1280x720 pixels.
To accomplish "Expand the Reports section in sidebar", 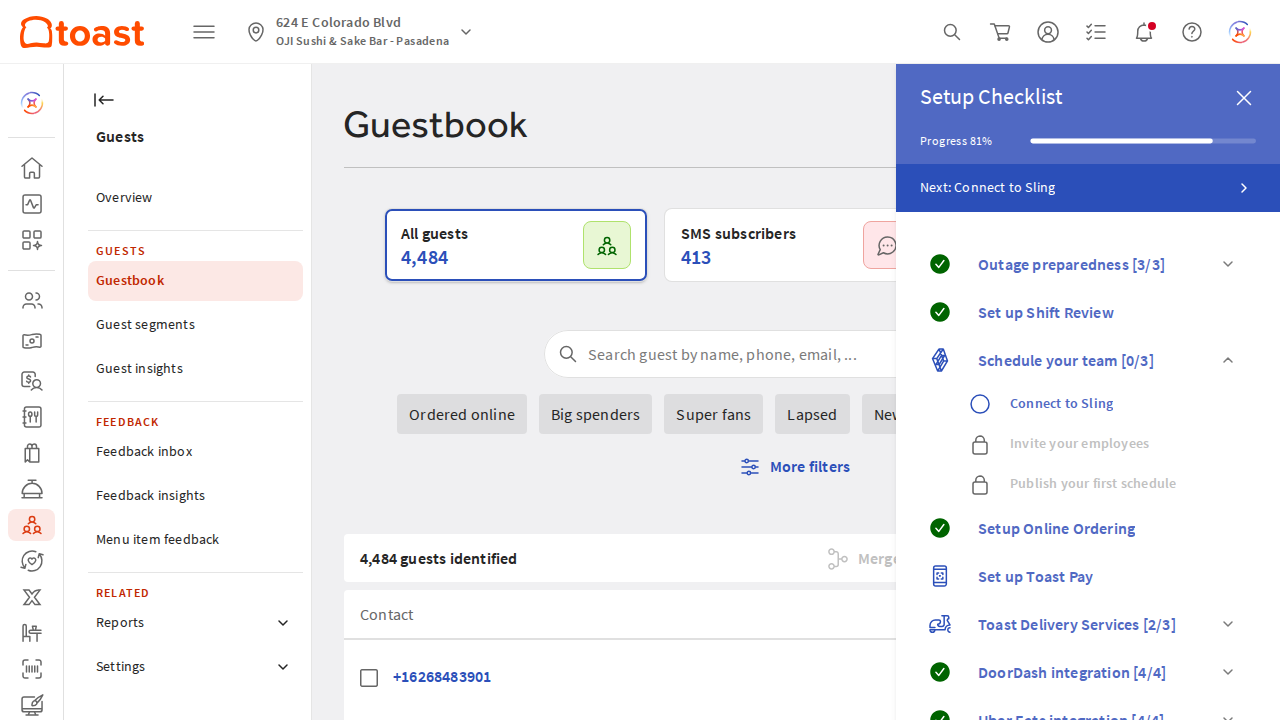I will (x=283, y=622).
